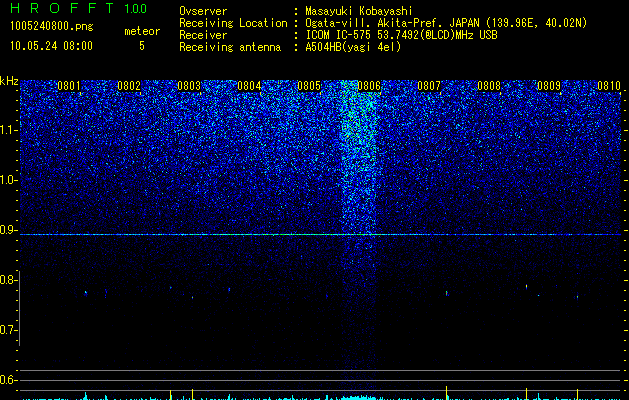
Task: Click the 0809 time marker
Action: point(549,86)
